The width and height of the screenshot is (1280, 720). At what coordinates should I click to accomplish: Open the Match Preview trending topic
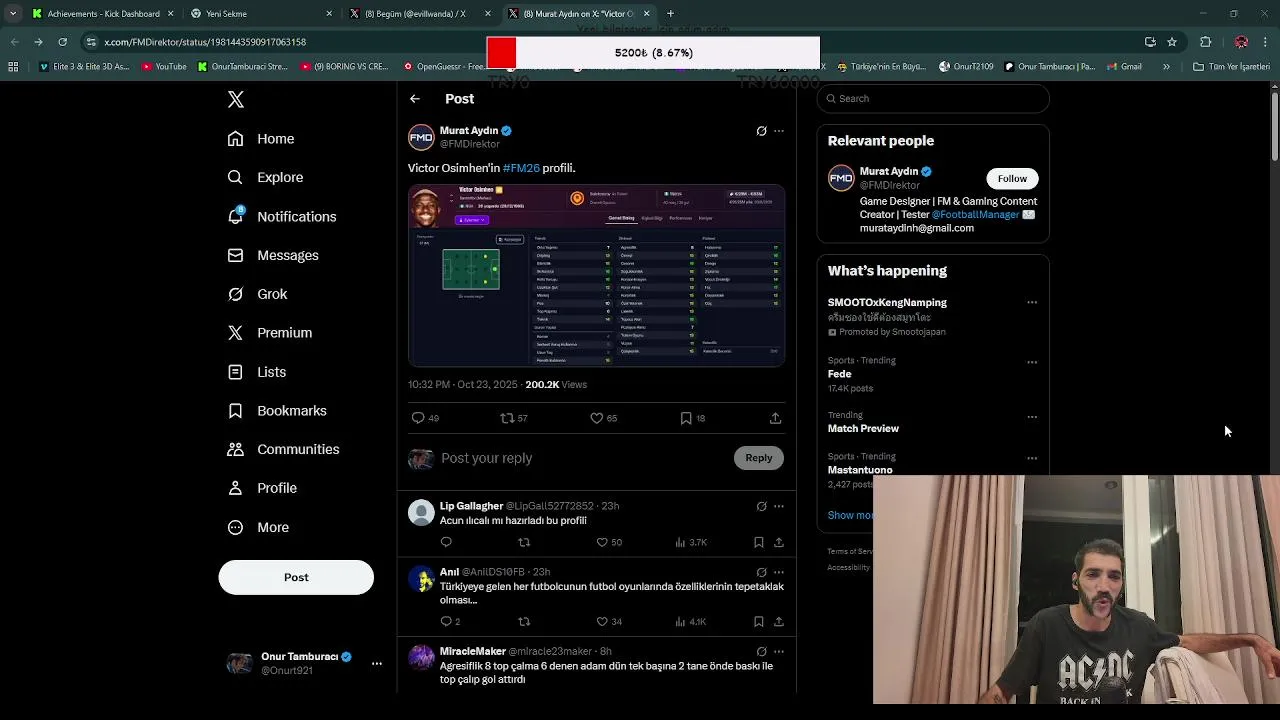863,428
